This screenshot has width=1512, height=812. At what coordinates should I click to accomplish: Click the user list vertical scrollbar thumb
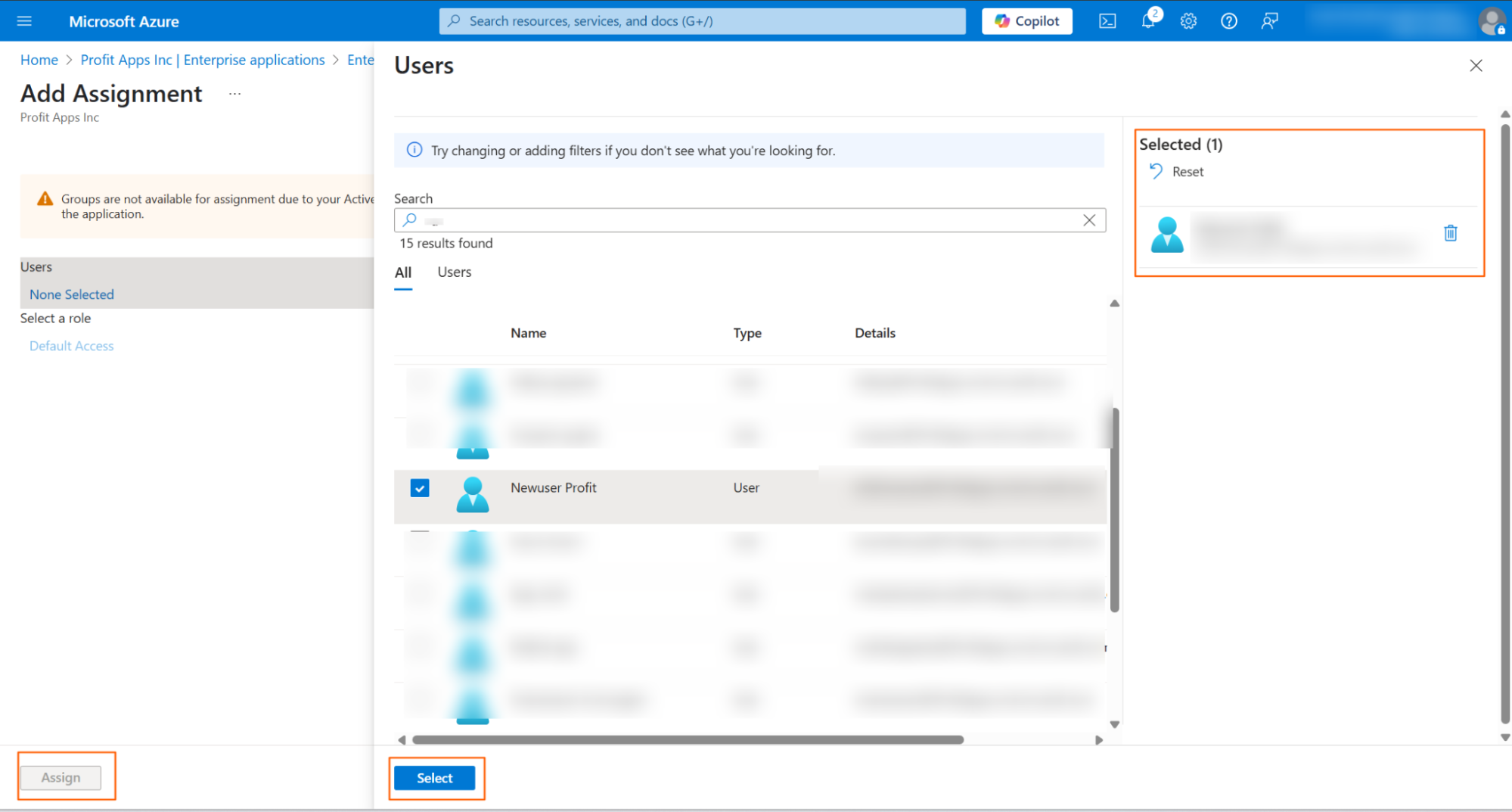pos(1114,509)
